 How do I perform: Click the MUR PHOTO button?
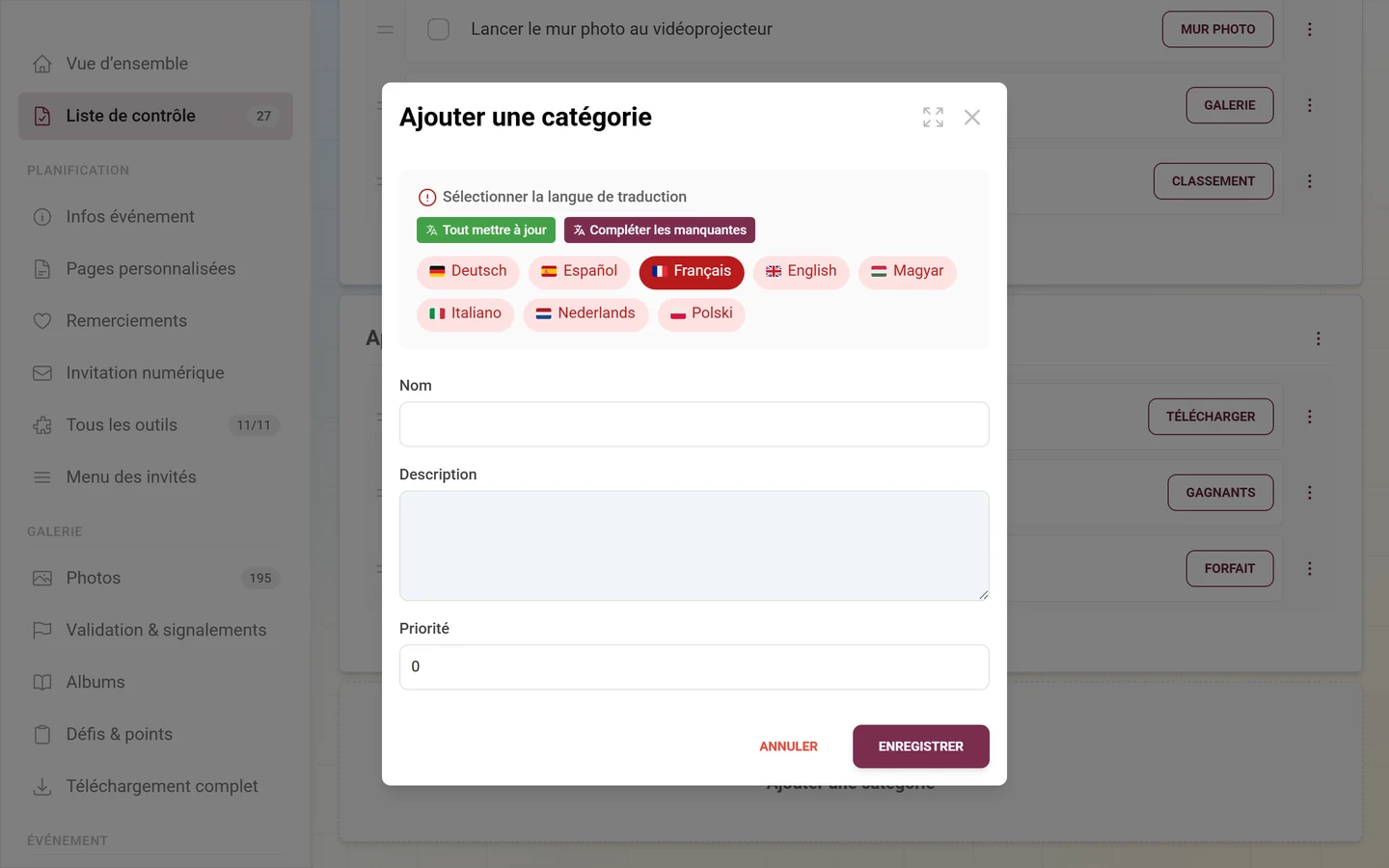click(x=1218, y=30)
